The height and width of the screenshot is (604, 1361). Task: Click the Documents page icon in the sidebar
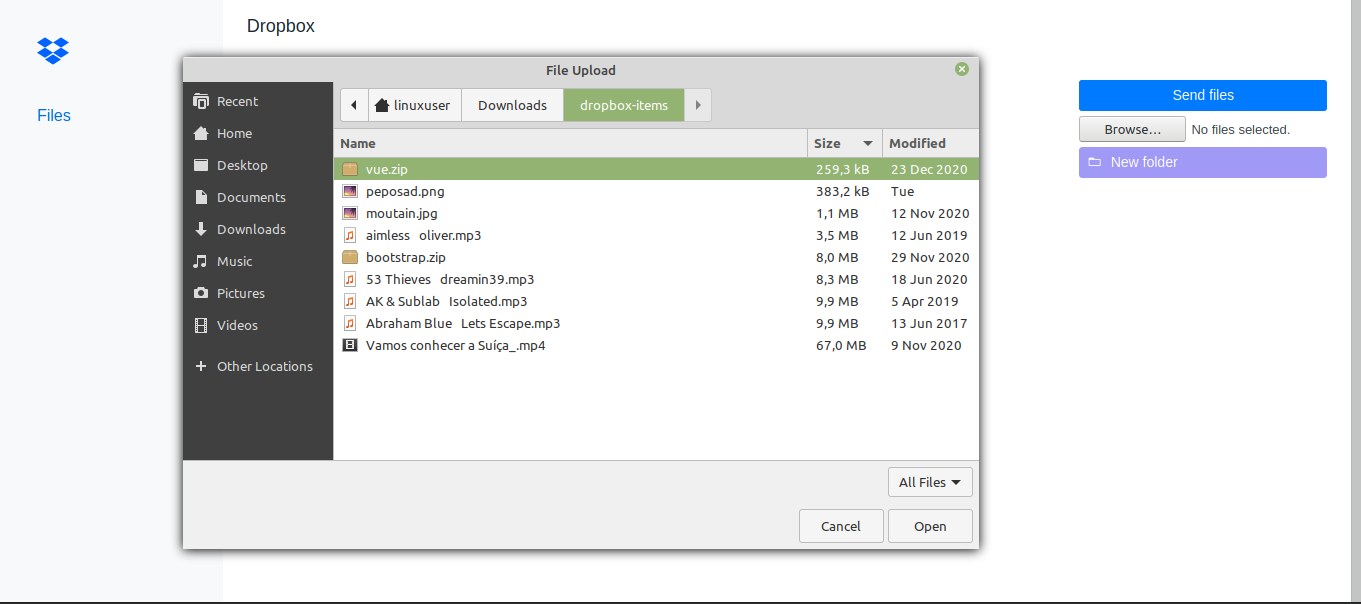(201, 197)
